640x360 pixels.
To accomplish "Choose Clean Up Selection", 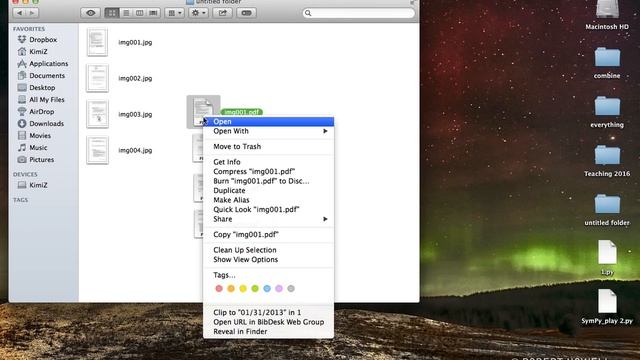I will [268, 250].
